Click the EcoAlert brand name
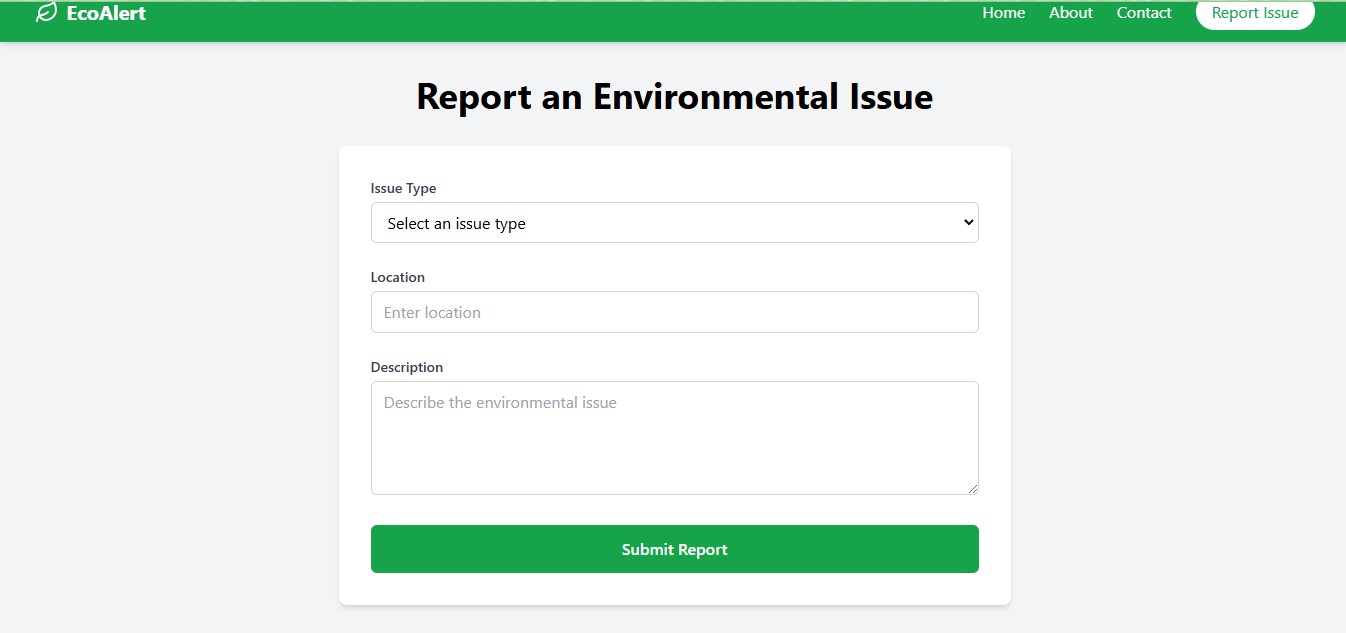 point(106,13)
